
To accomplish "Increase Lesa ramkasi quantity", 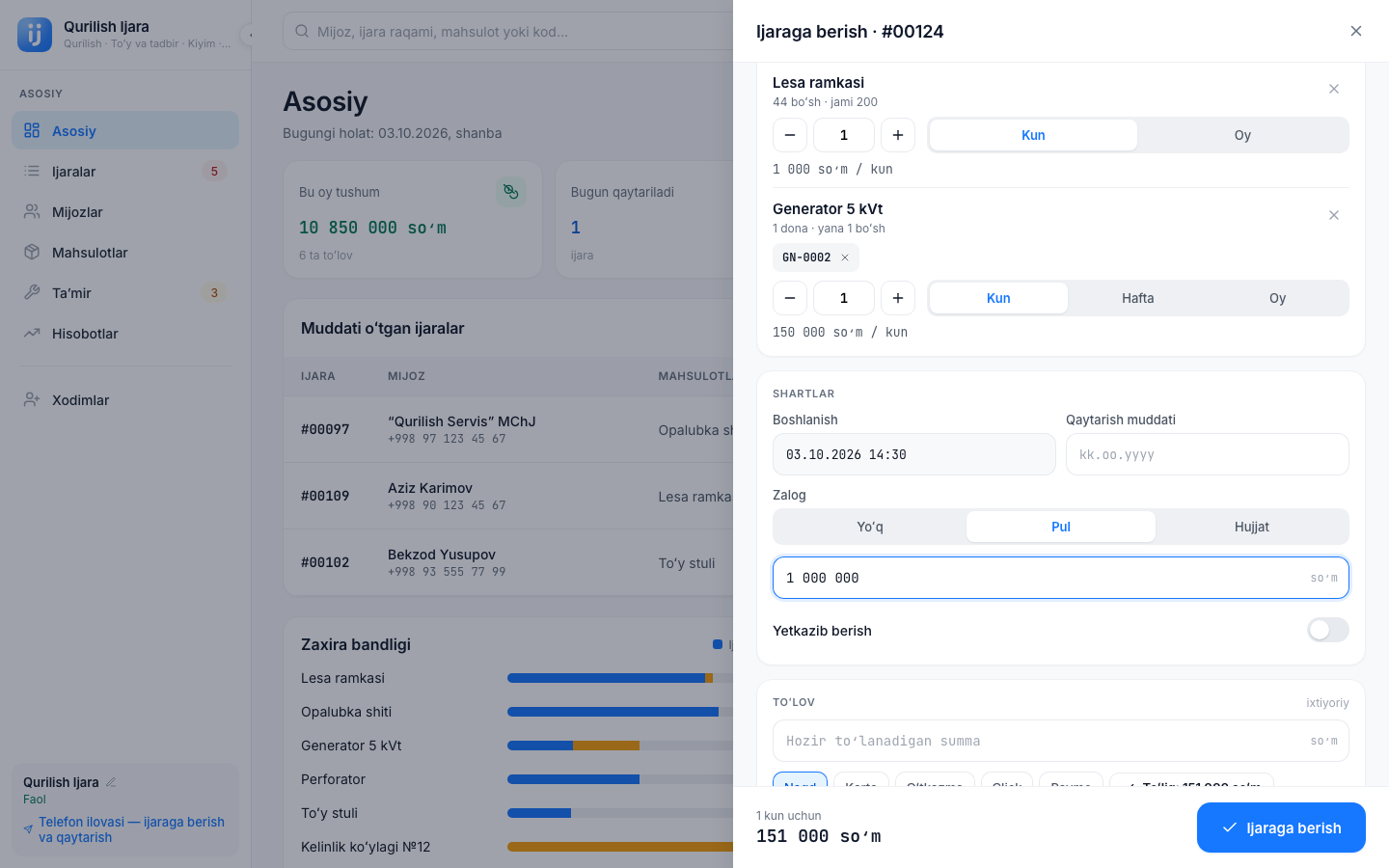I will (898, 135).
